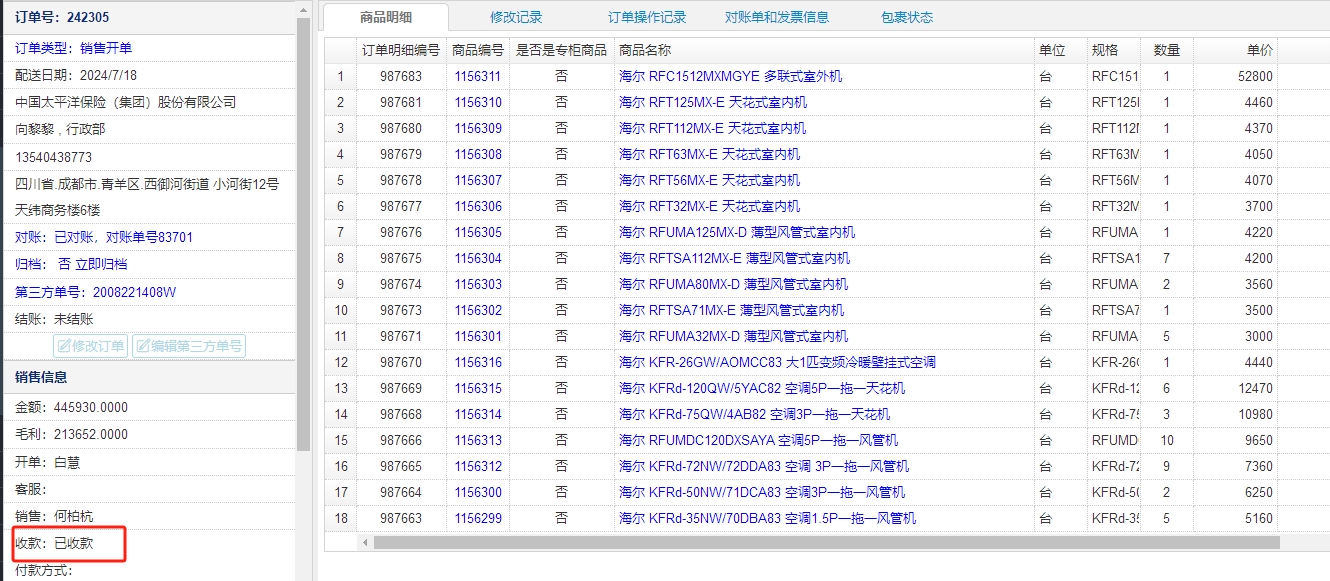Open product number 1156311
The width and height of the screenshot is (1330, 581).
click(478, 76)
